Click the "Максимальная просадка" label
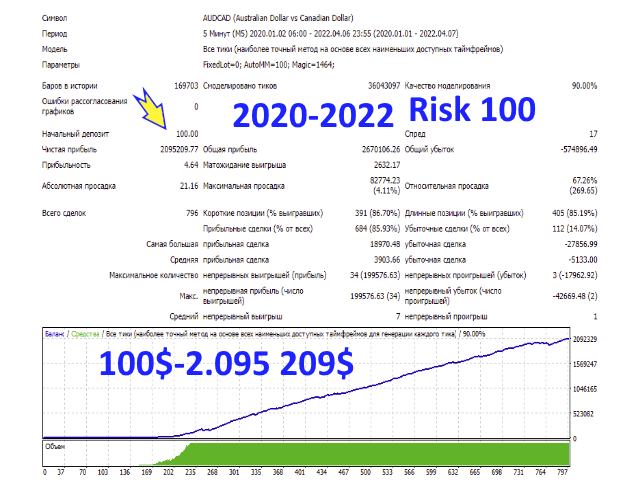640x480 pixels. [x=244, y=186]
